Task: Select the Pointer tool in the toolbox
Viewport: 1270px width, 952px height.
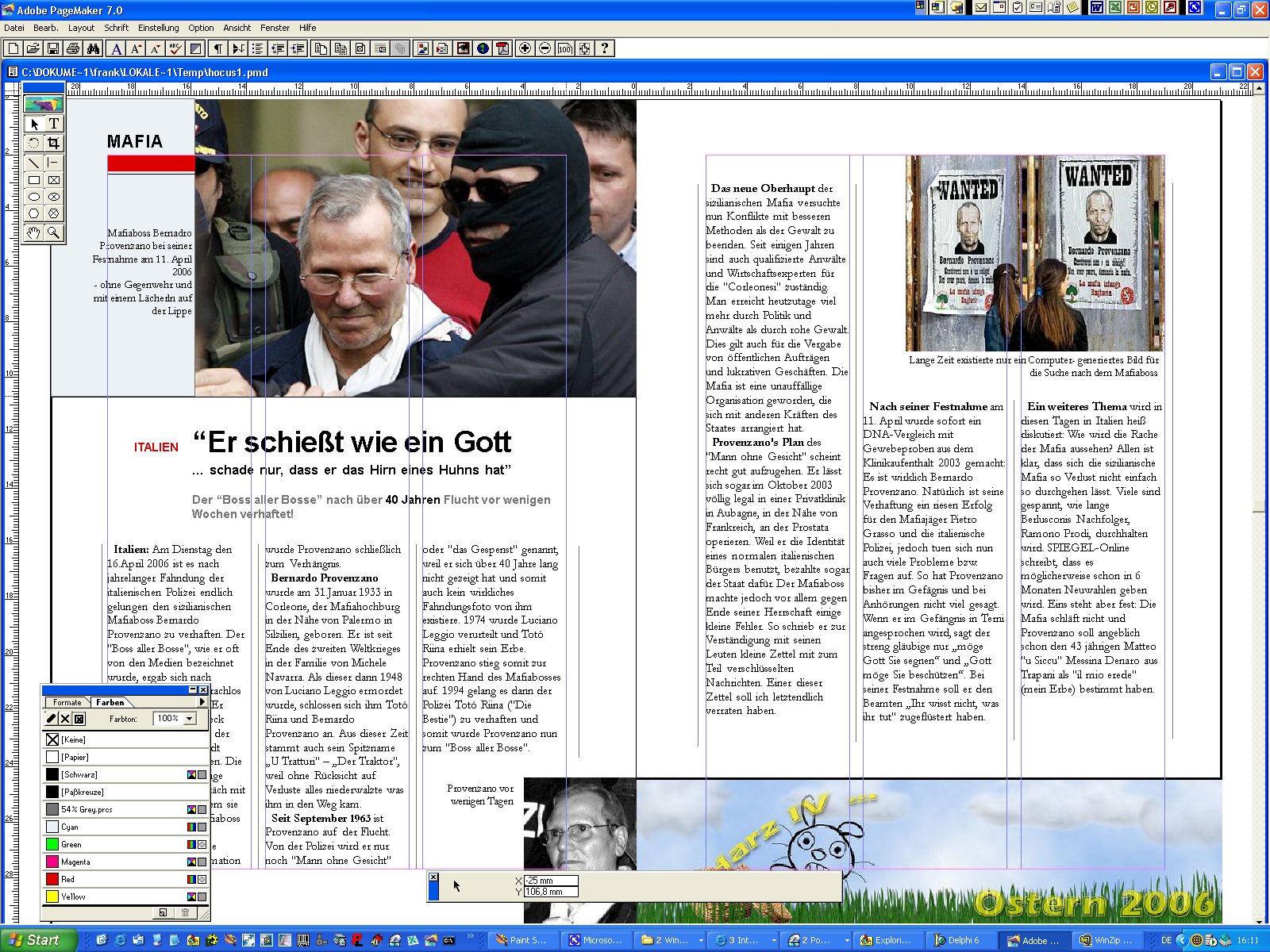Action: tap(34, 124)
